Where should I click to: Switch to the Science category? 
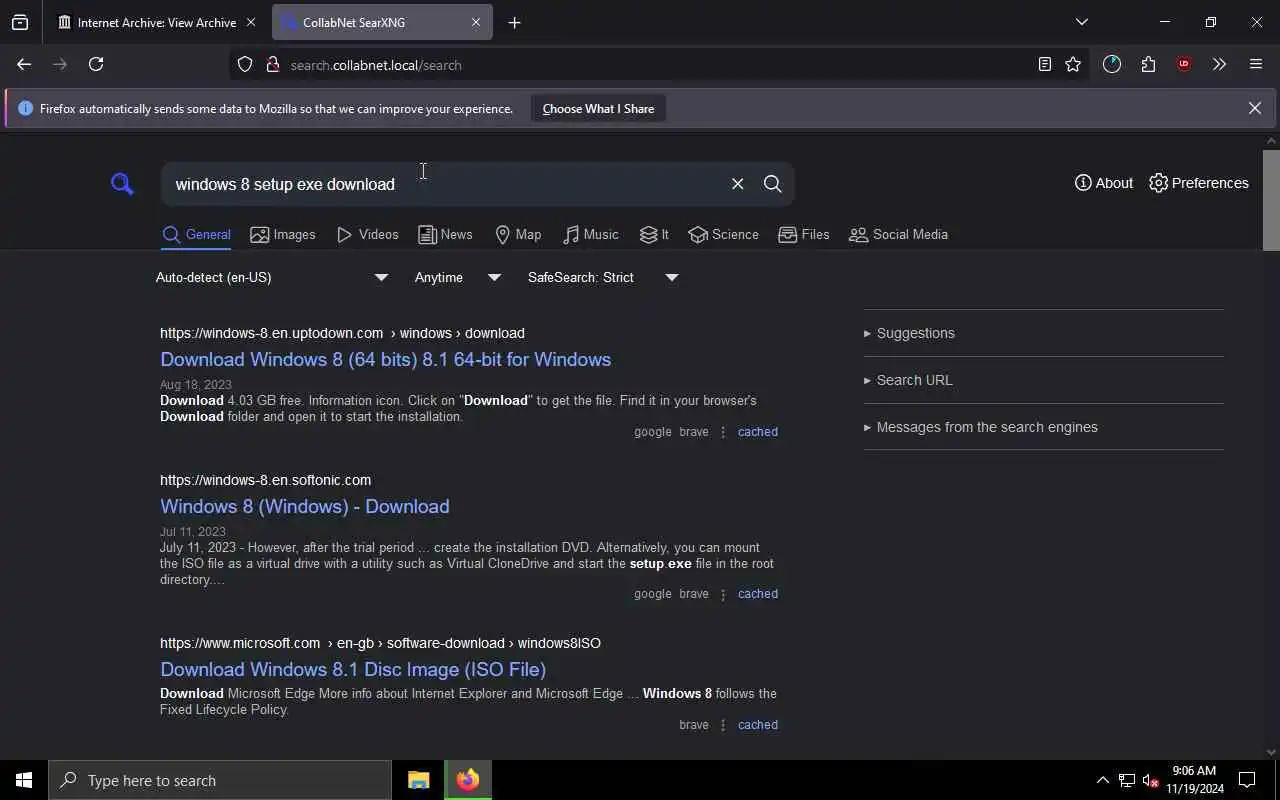(x=723, y=235)
